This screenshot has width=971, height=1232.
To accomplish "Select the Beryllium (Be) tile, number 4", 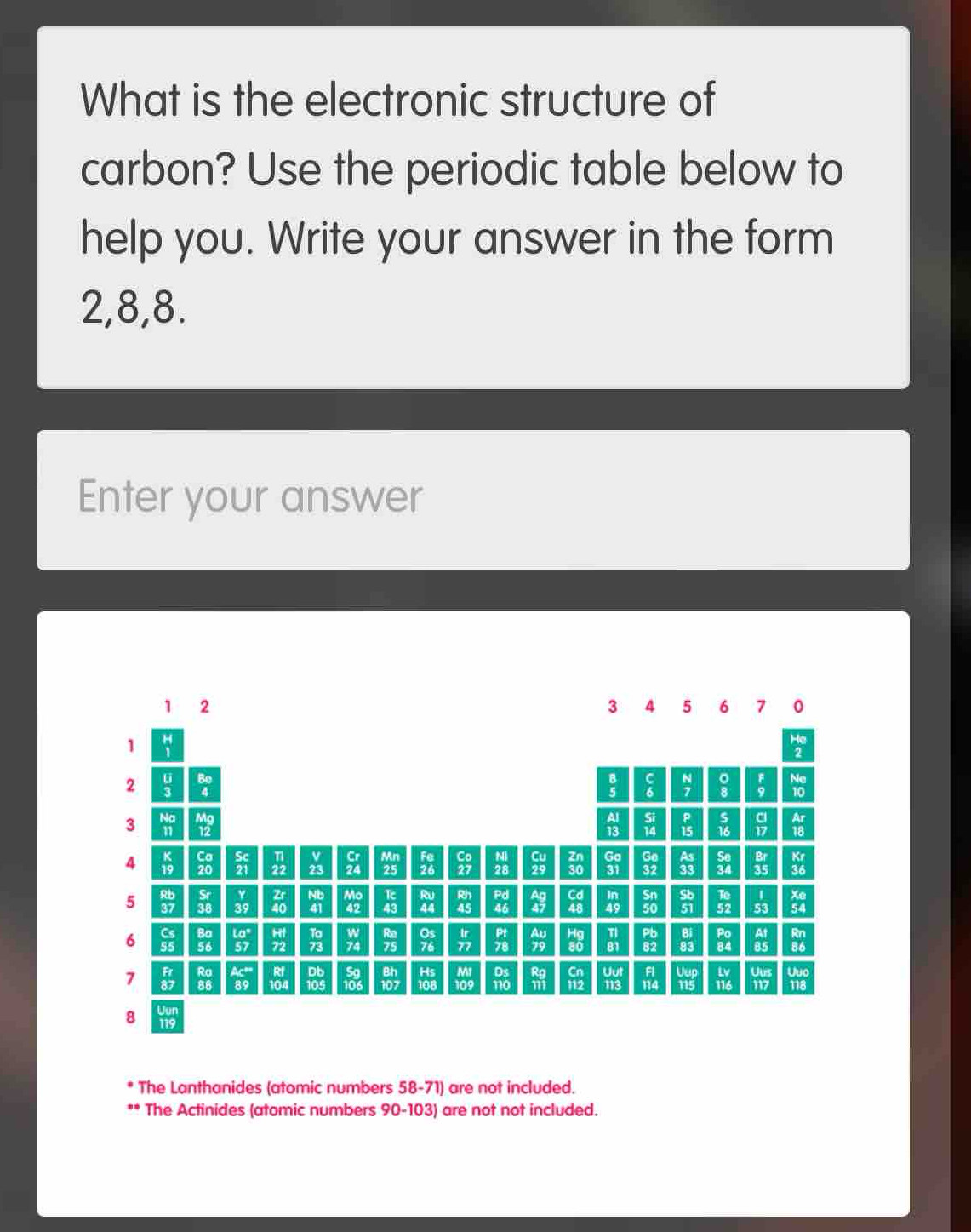I will pos(205,784).
